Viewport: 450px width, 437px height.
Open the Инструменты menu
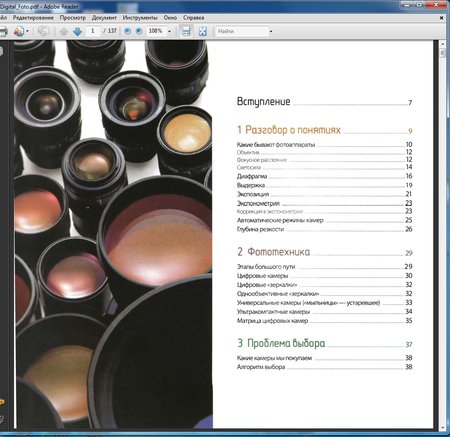click(140, 18)
